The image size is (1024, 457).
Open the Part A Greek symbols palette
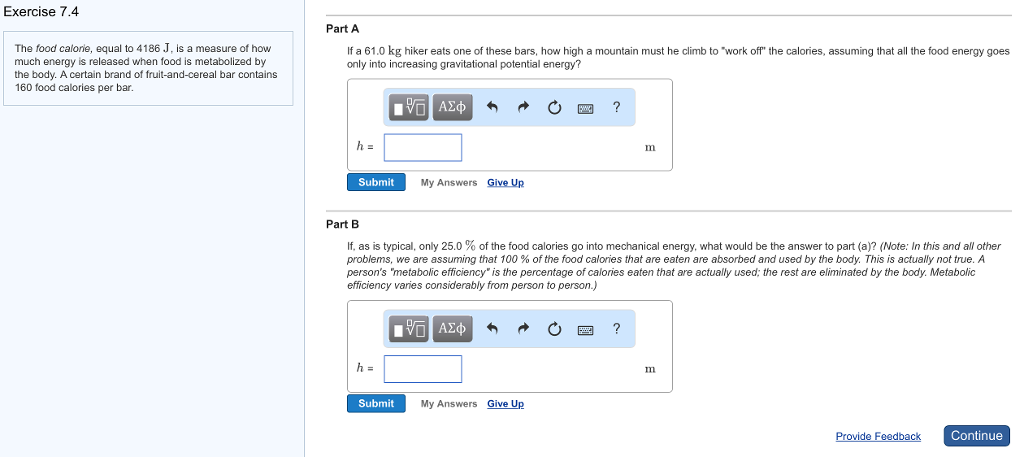coord(452,107)
